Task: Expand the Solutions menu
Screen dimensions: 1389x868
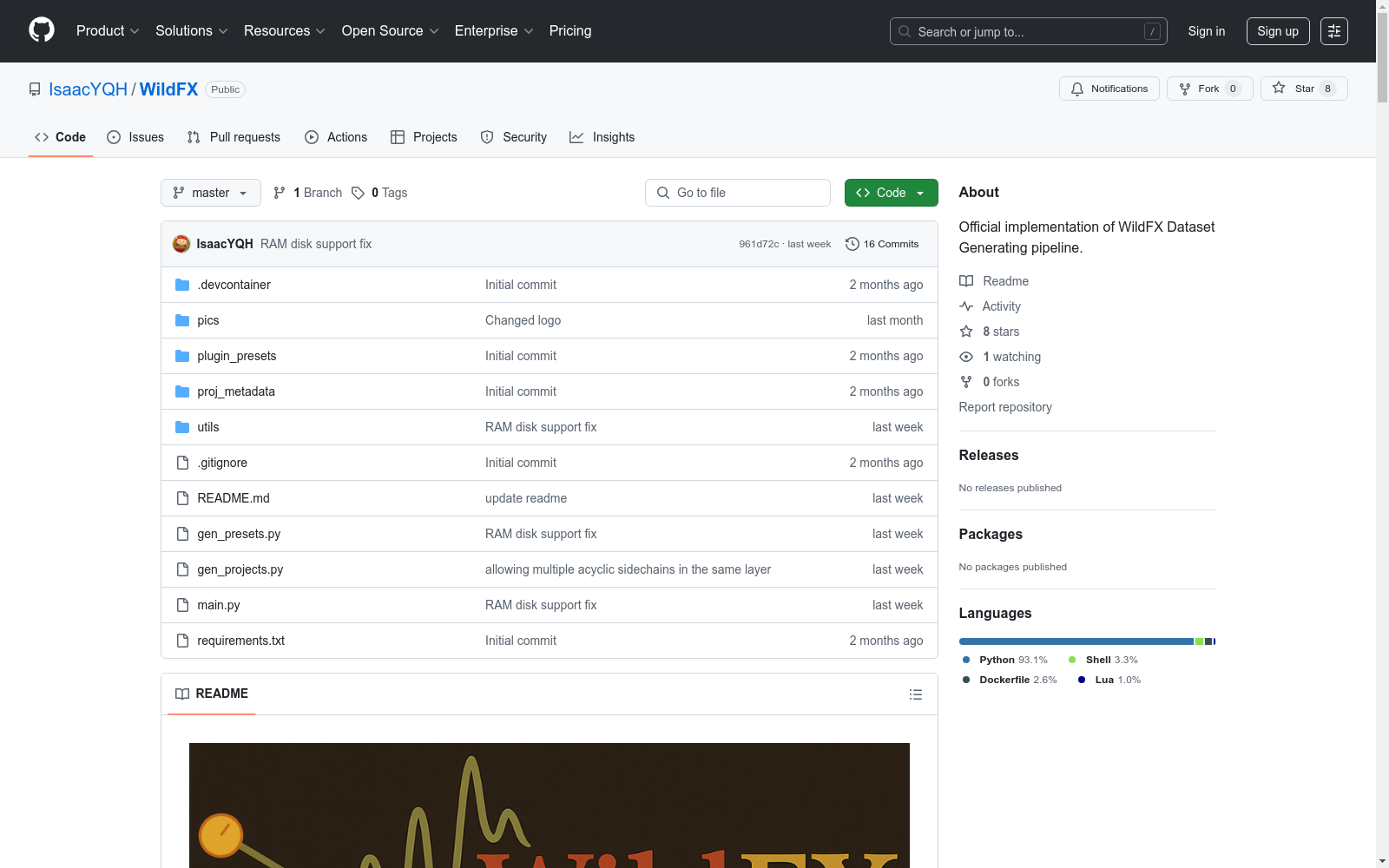Action: click(x=192, y=31)
